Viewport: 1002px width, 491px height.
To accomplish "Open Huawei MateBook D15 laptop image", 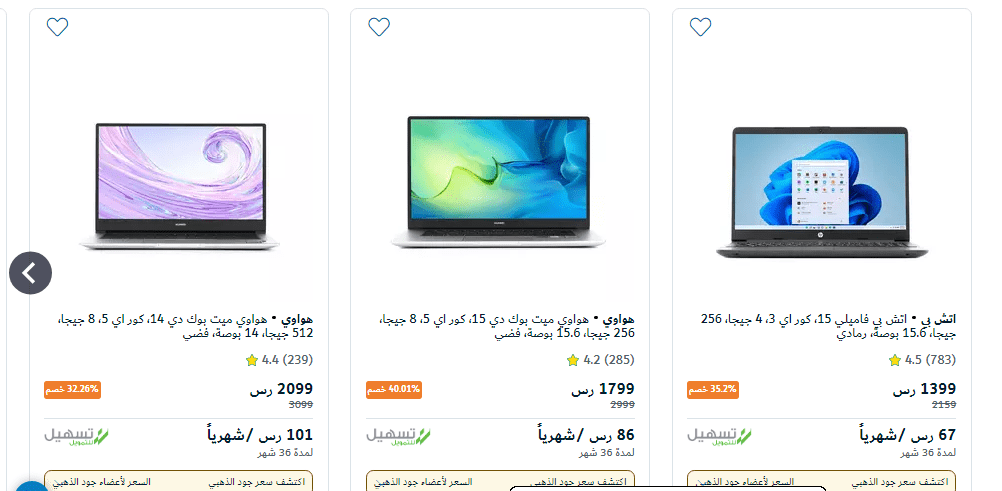I will pyautogui.click(x=498, y=182).
